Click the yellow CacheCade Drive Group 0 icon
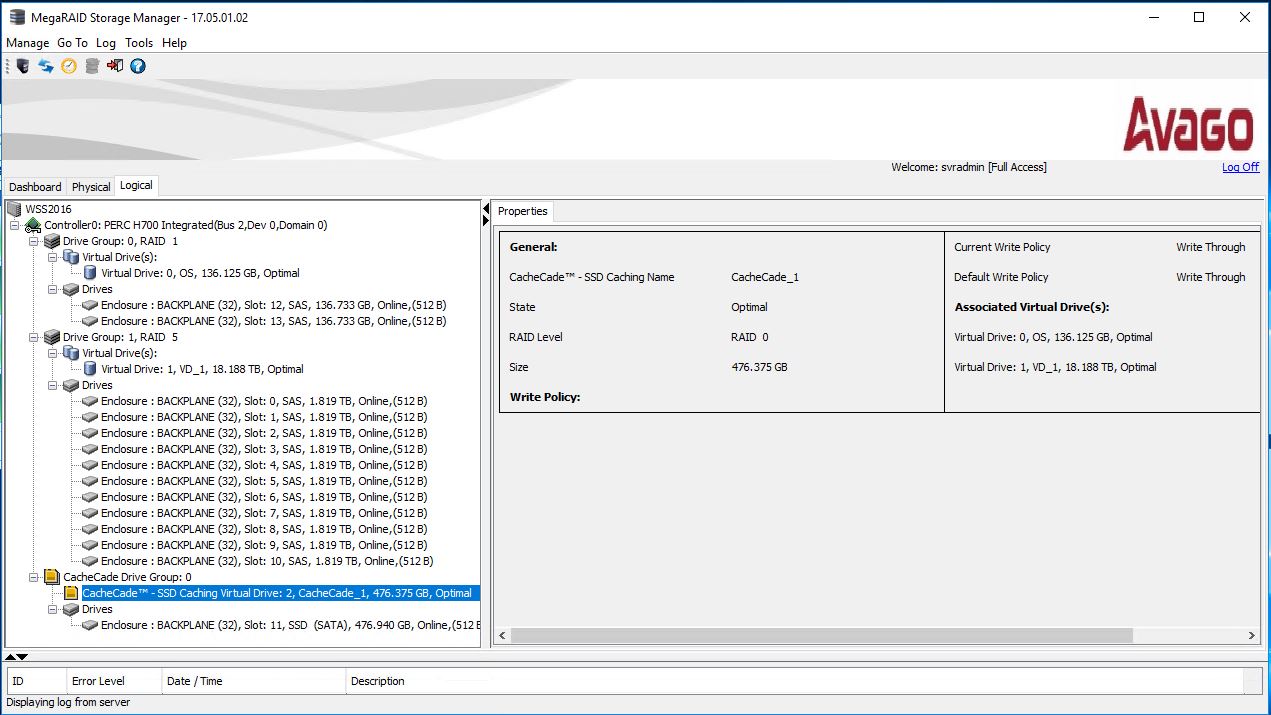The image size is (1271, 715). click(x=52, y=577)
